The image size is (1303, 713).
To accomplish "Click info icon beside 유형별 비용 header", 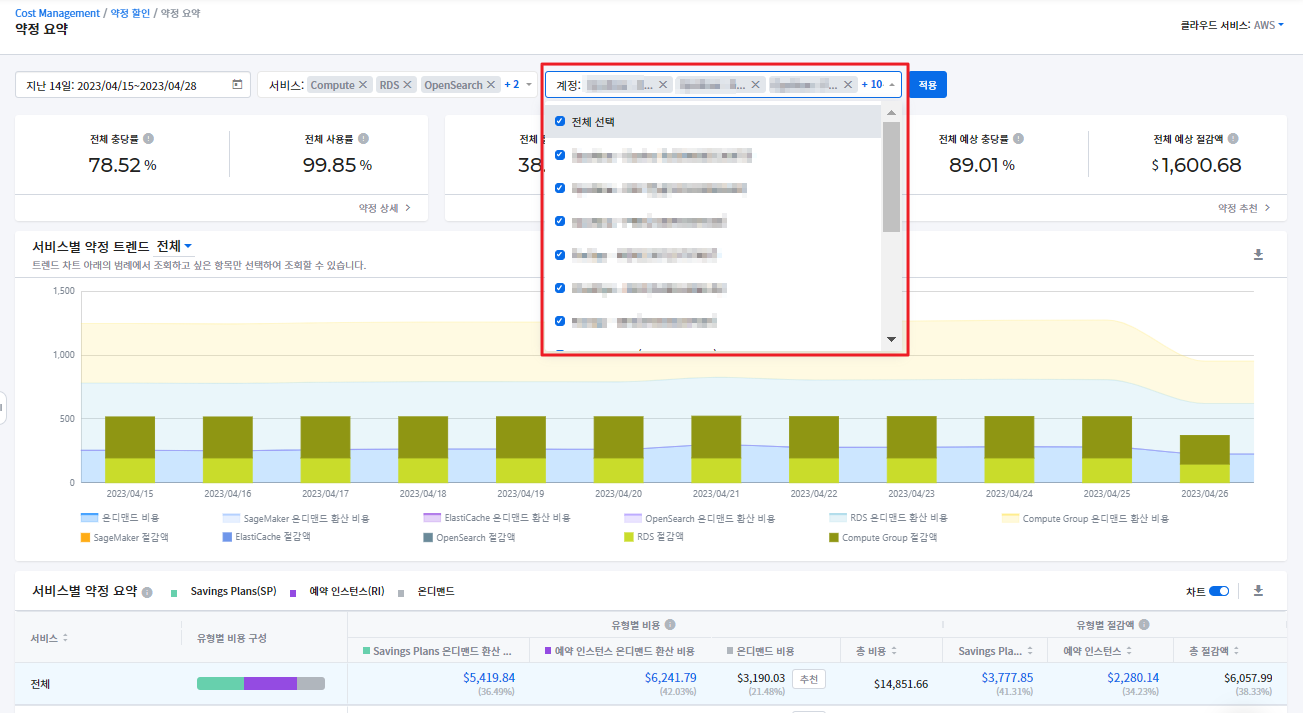I will pyautogui.click(x=670, y=625).
